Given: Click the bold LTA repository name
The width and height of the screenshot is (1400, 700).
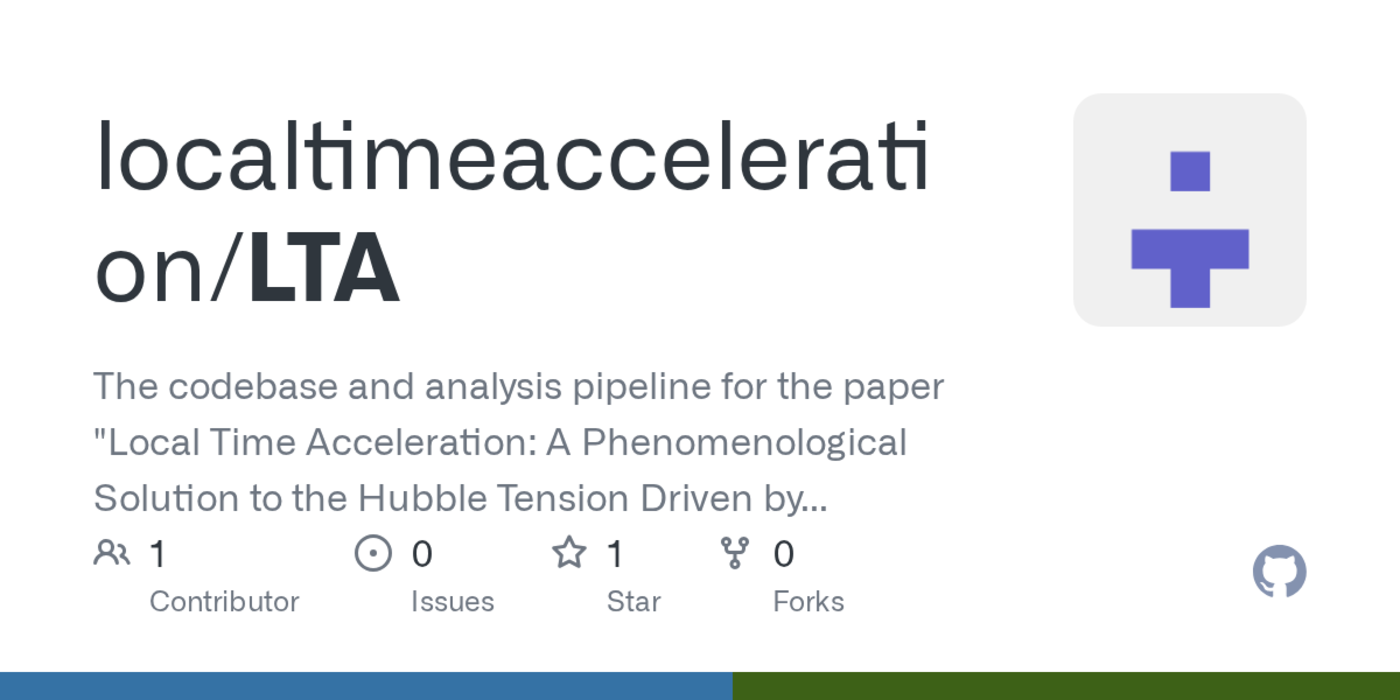Looking at the screenshot, I should 324,270.
